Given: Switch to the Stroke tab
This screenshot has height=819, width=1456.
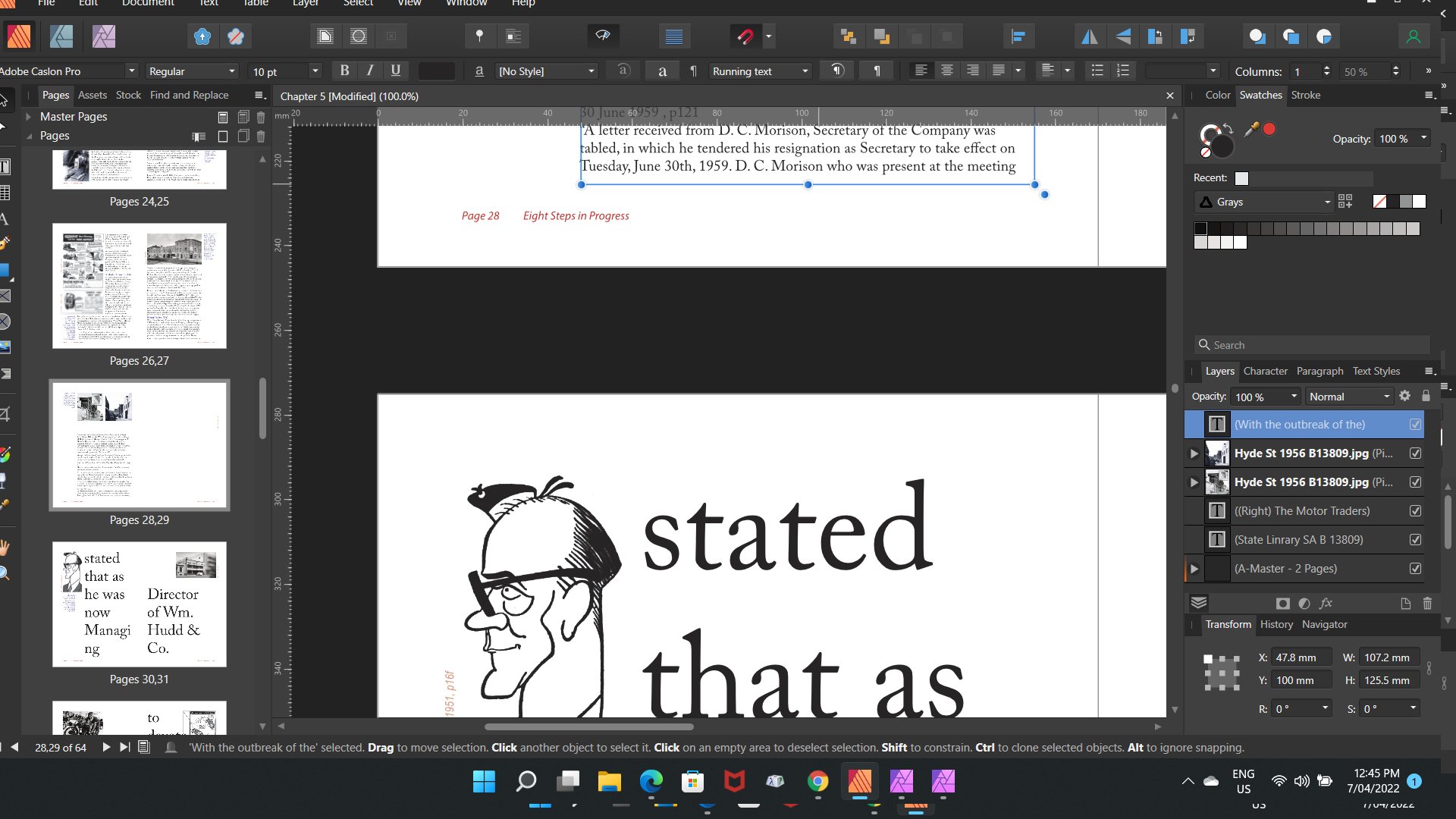Looking at the screenshot, I should (1306, 95).
